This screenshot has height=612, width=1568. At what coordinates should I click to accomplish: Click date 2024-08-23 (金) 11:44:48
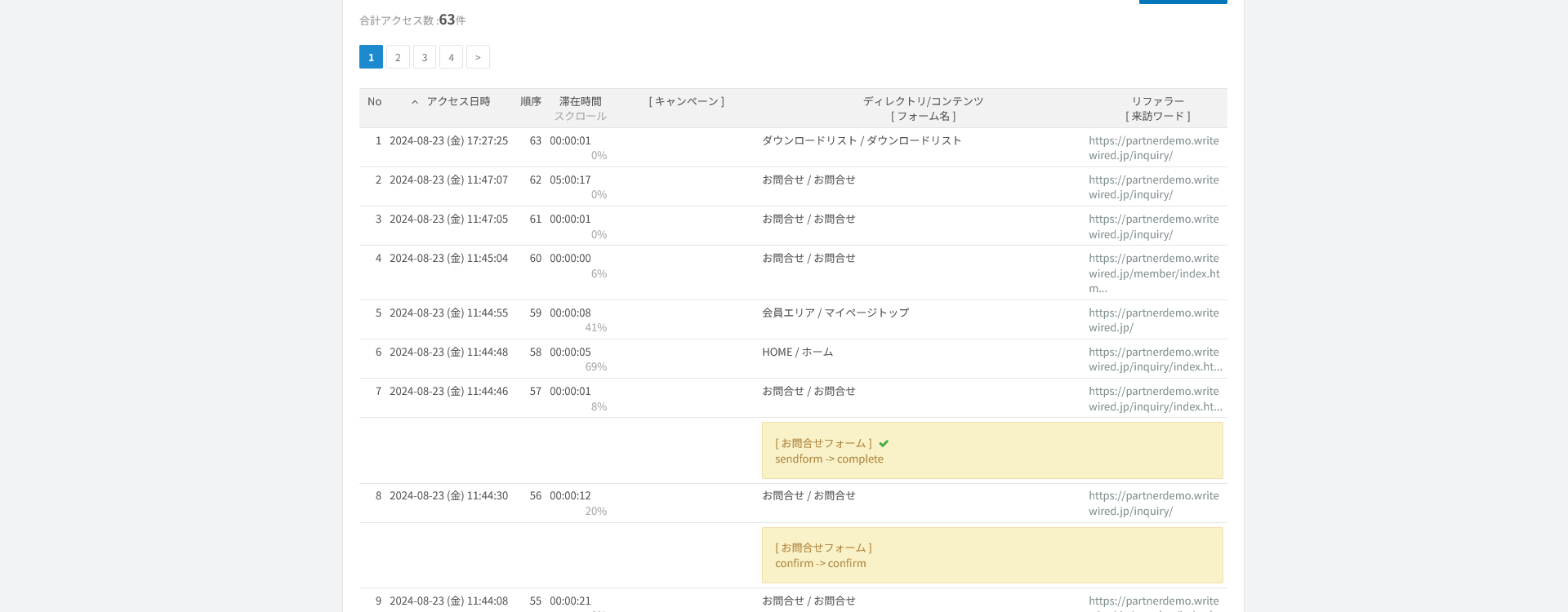pyautogui.click(x=448, y=353)
